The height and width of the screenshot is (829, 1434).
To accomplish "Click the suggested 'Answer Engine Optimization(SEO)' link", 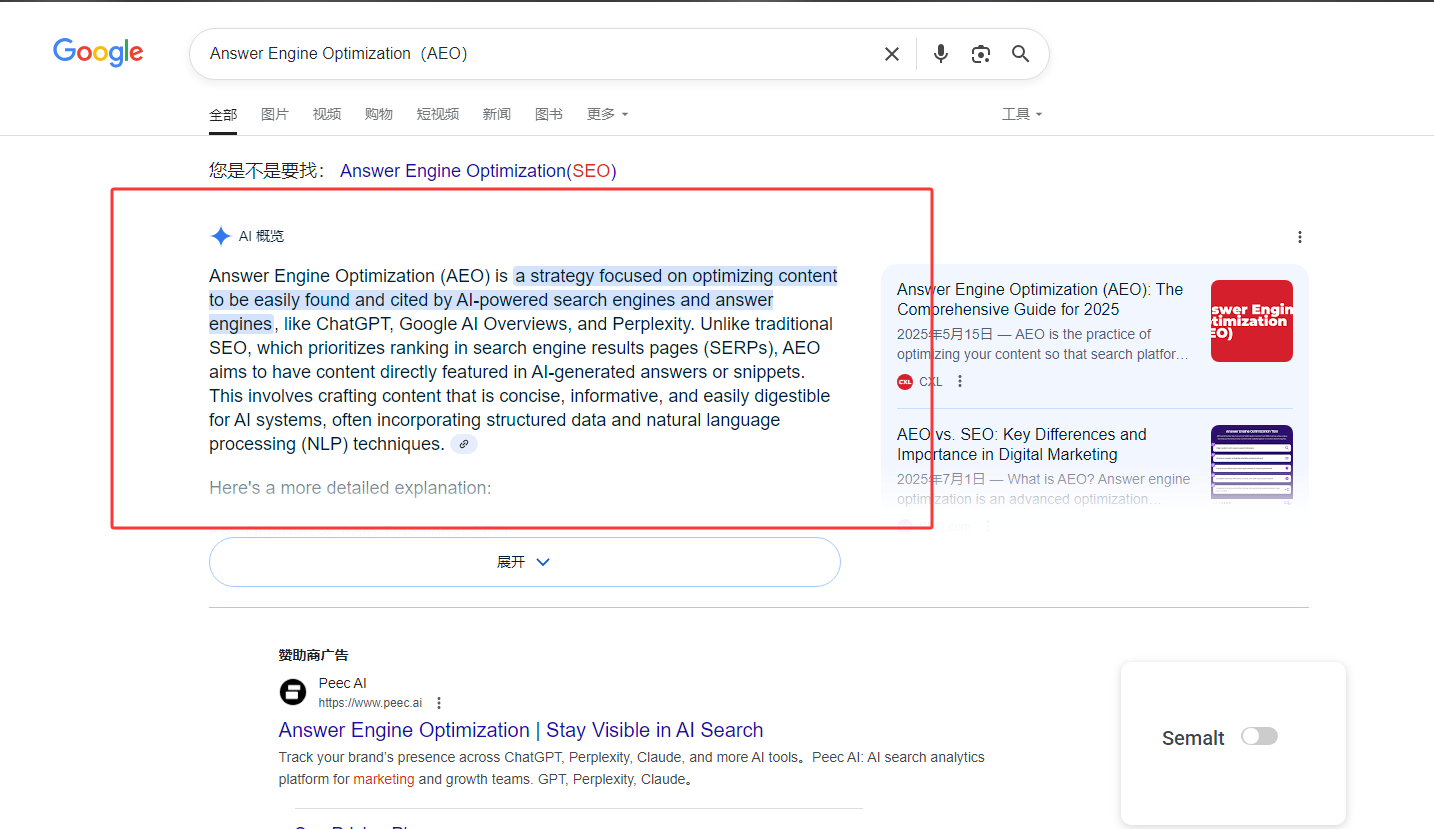I will coord(478,171).
